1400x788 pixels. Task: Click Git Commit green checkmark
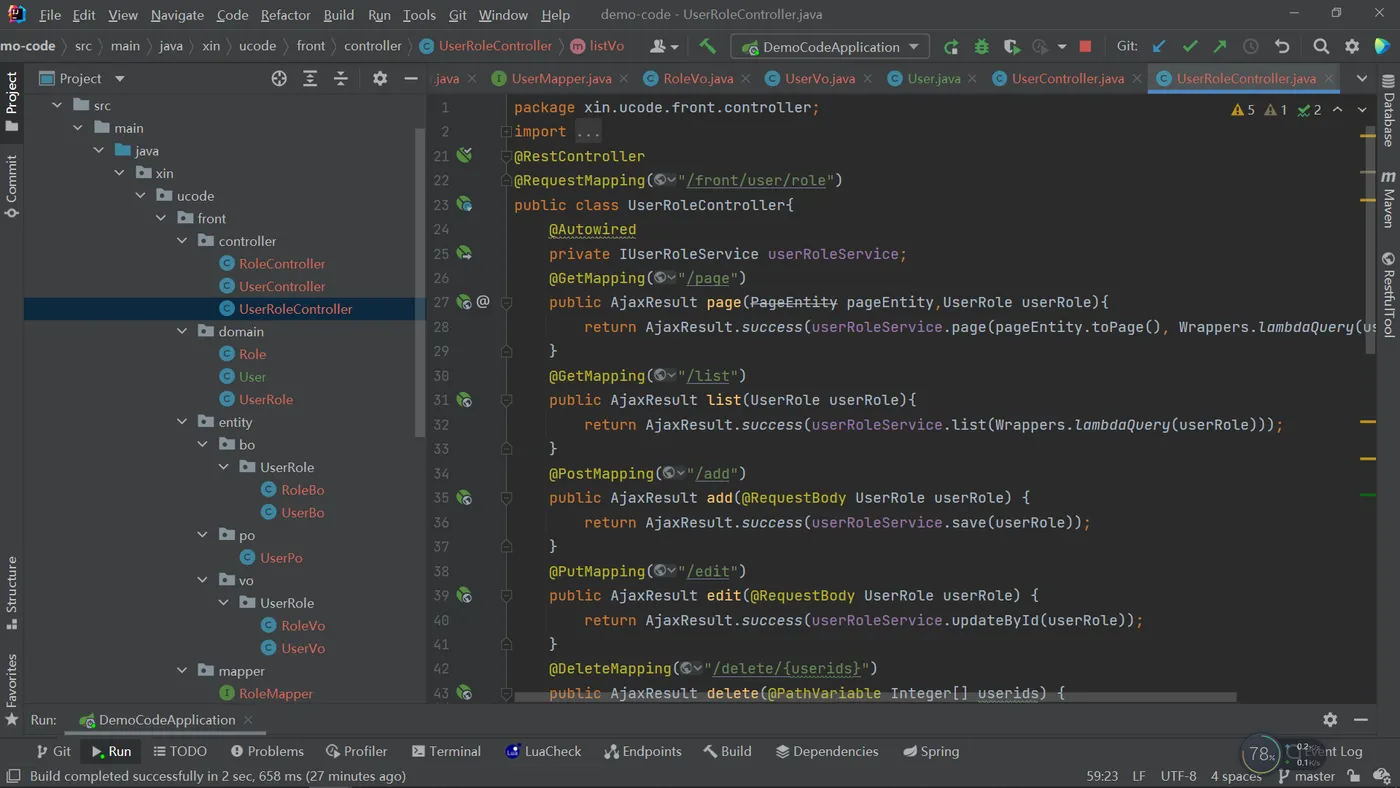pos(1190,46)
